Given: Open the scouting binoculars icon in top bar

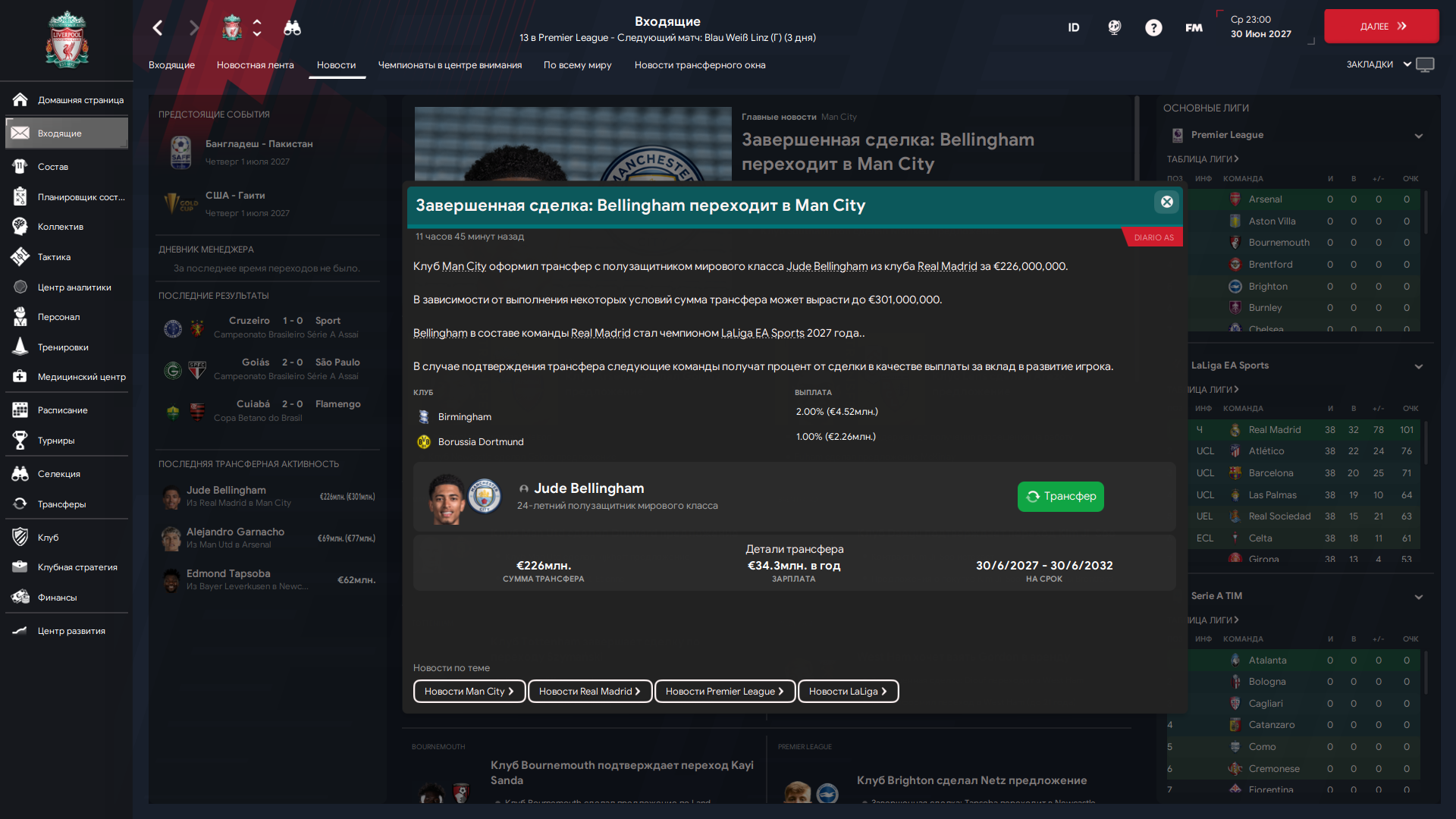Looking at the screenshot, I should (x=292, y=28).
